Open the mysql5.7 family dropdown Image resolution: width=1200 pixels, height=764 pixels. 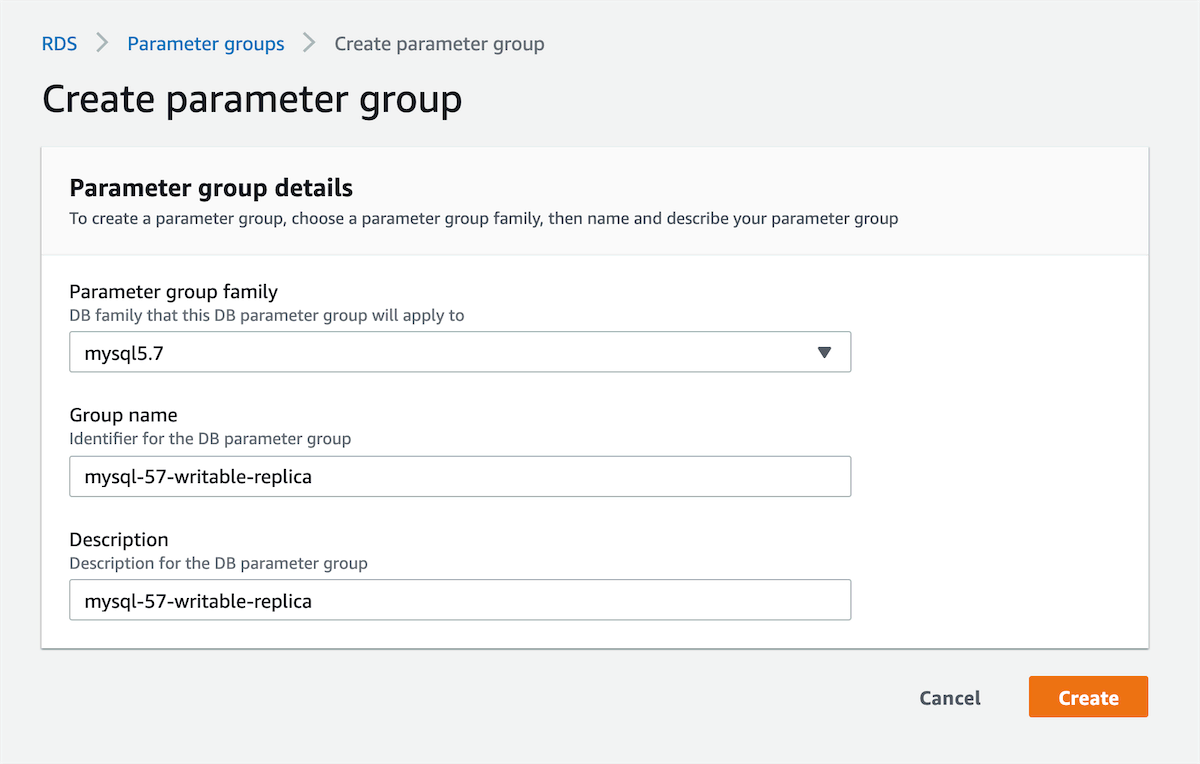pyautogui.click(x=459, y=352)
